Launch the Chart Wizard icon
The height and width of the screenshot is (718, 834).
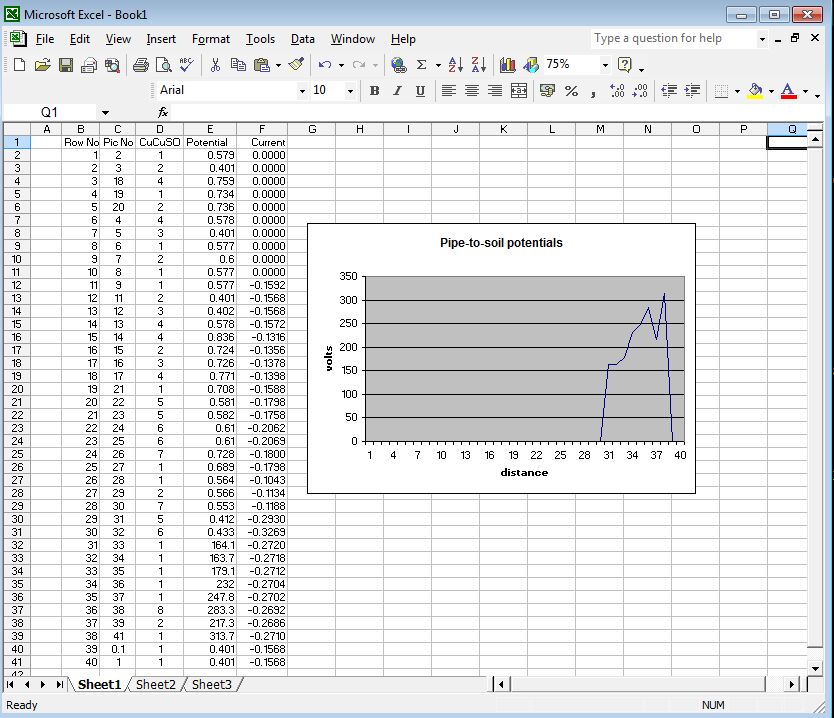point(507,65)
